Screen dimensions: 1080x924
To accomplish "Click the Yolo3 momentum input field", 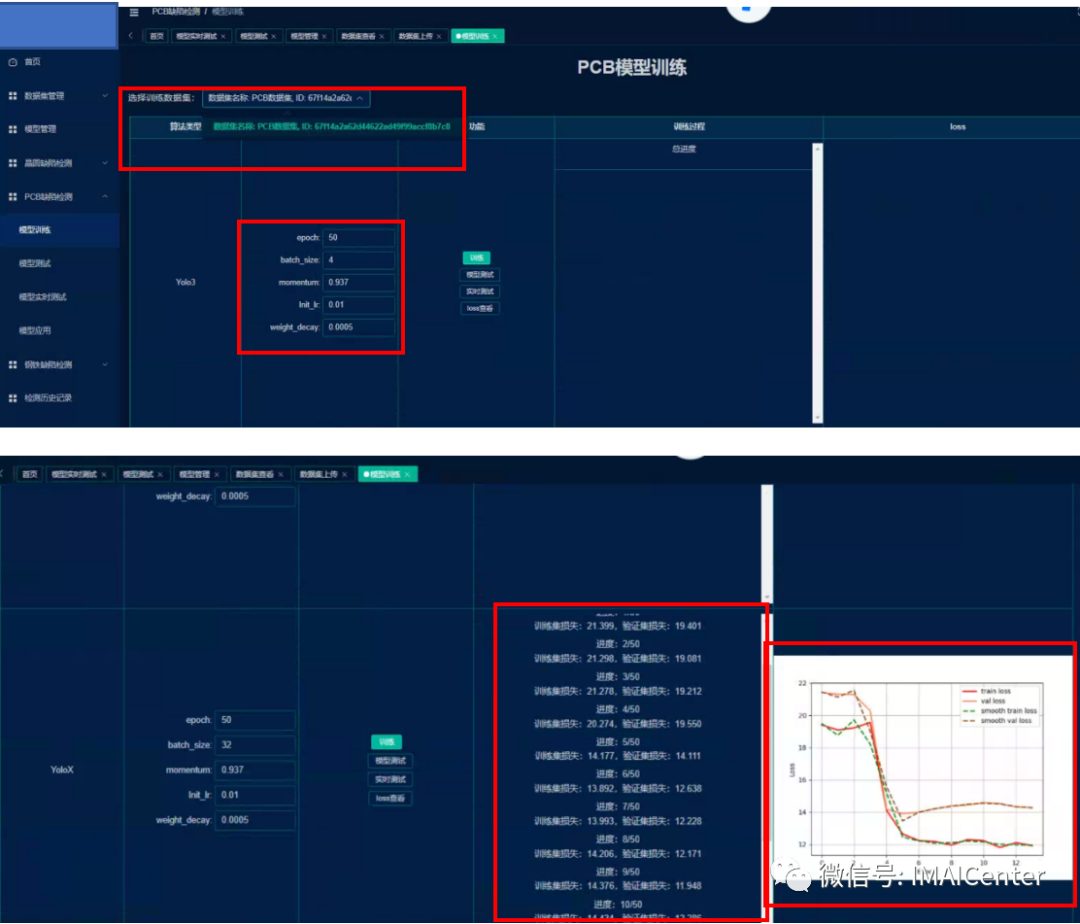I will [x=359, y=282].
